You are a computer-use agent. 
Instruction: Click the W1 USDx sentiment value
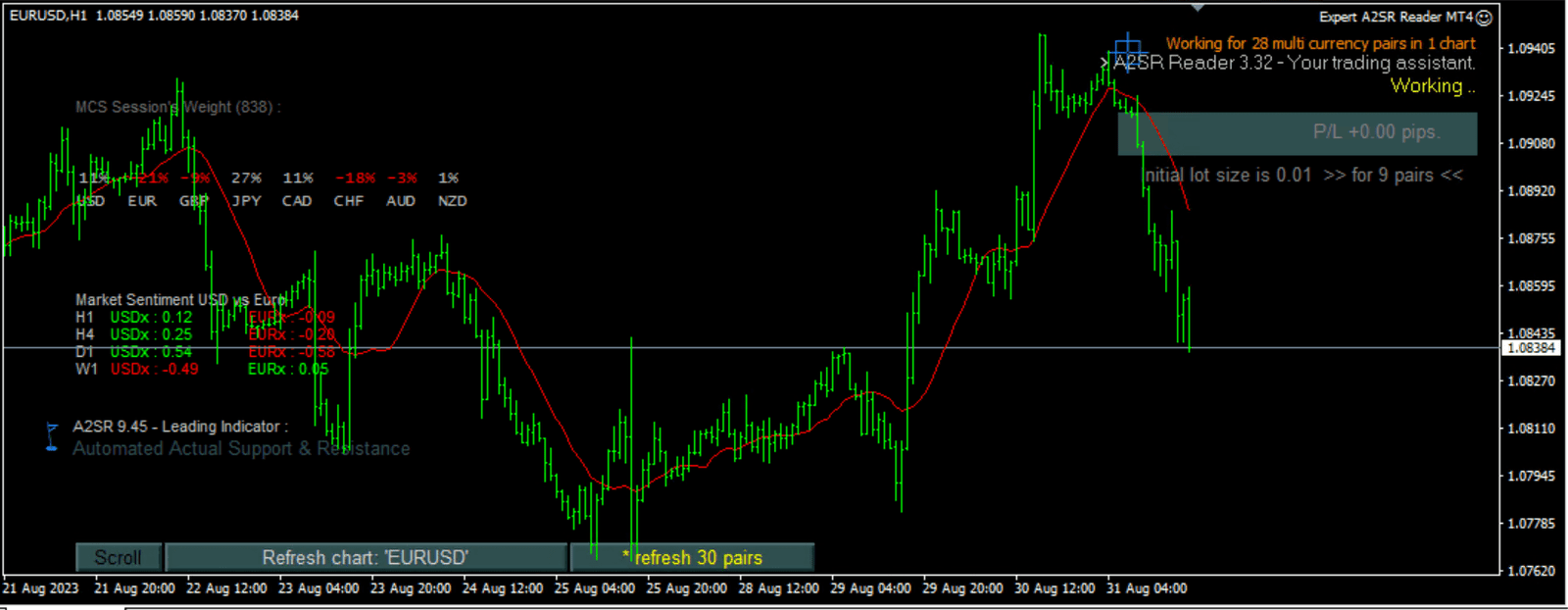tap(154, 370)
